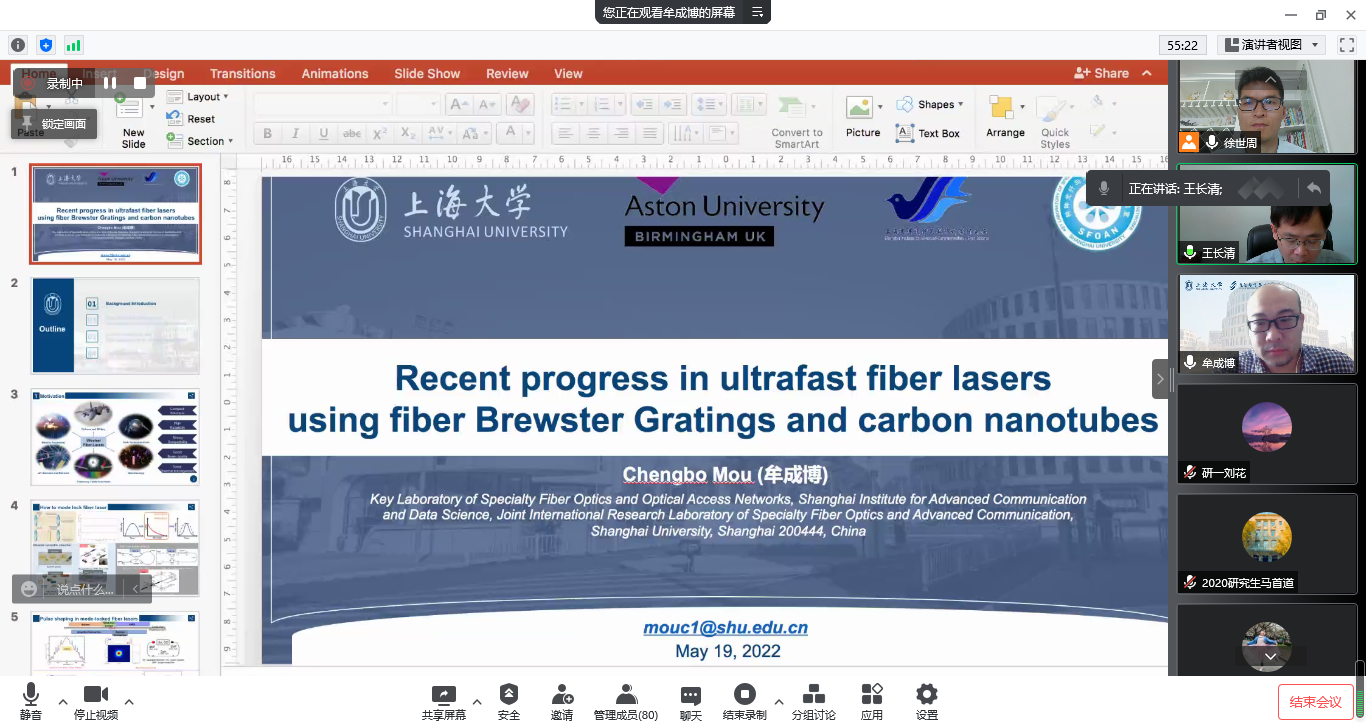Select slide 3 Motivation thumbnail
Image resolution: width=1366 pixels, height=727 pixels.
[116, 436]
